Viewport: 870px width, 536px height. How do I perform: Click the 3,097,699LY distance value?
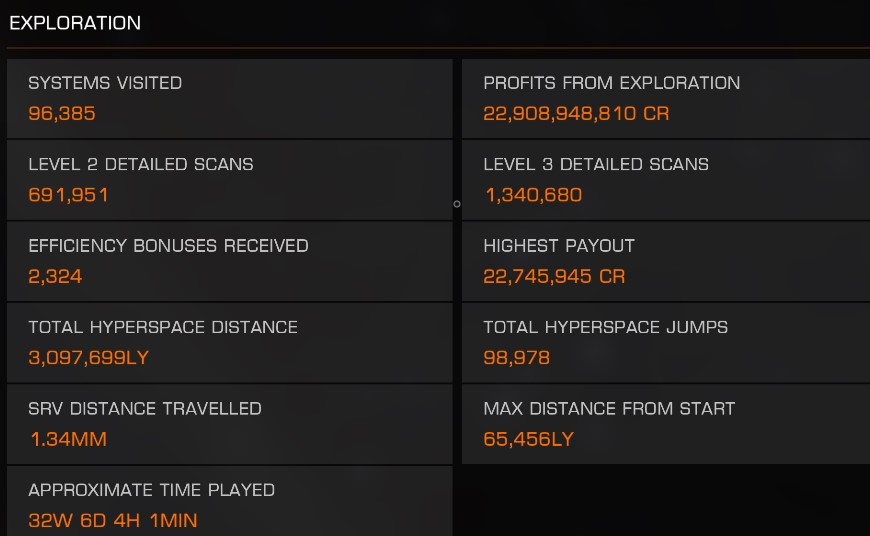(x=89, y=357)
